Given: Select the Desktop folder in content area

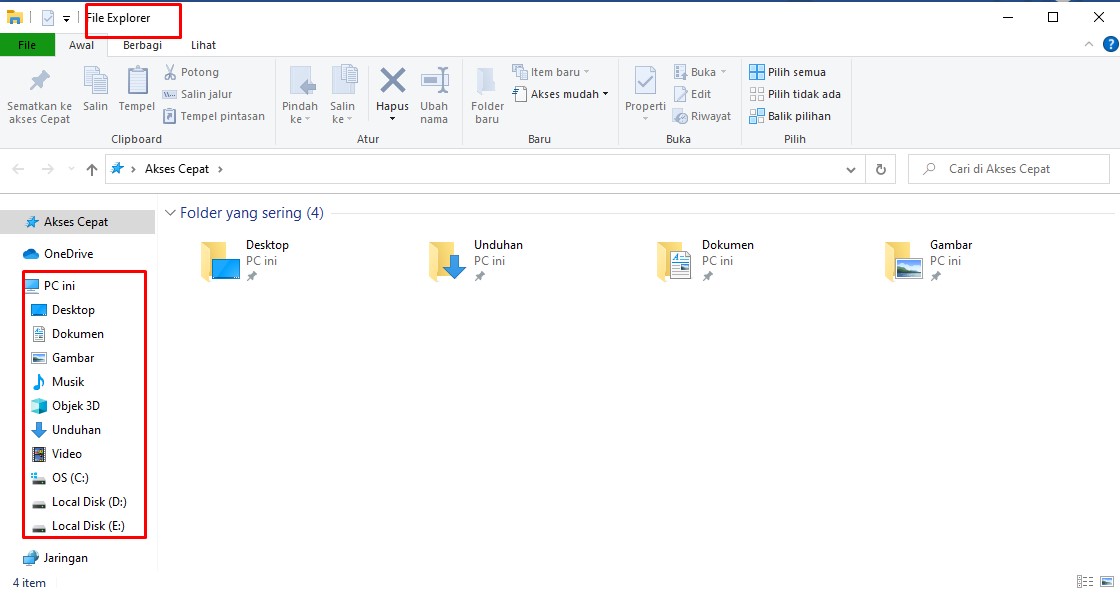Looking at the screenshot, I should click(x=246, y=260).
